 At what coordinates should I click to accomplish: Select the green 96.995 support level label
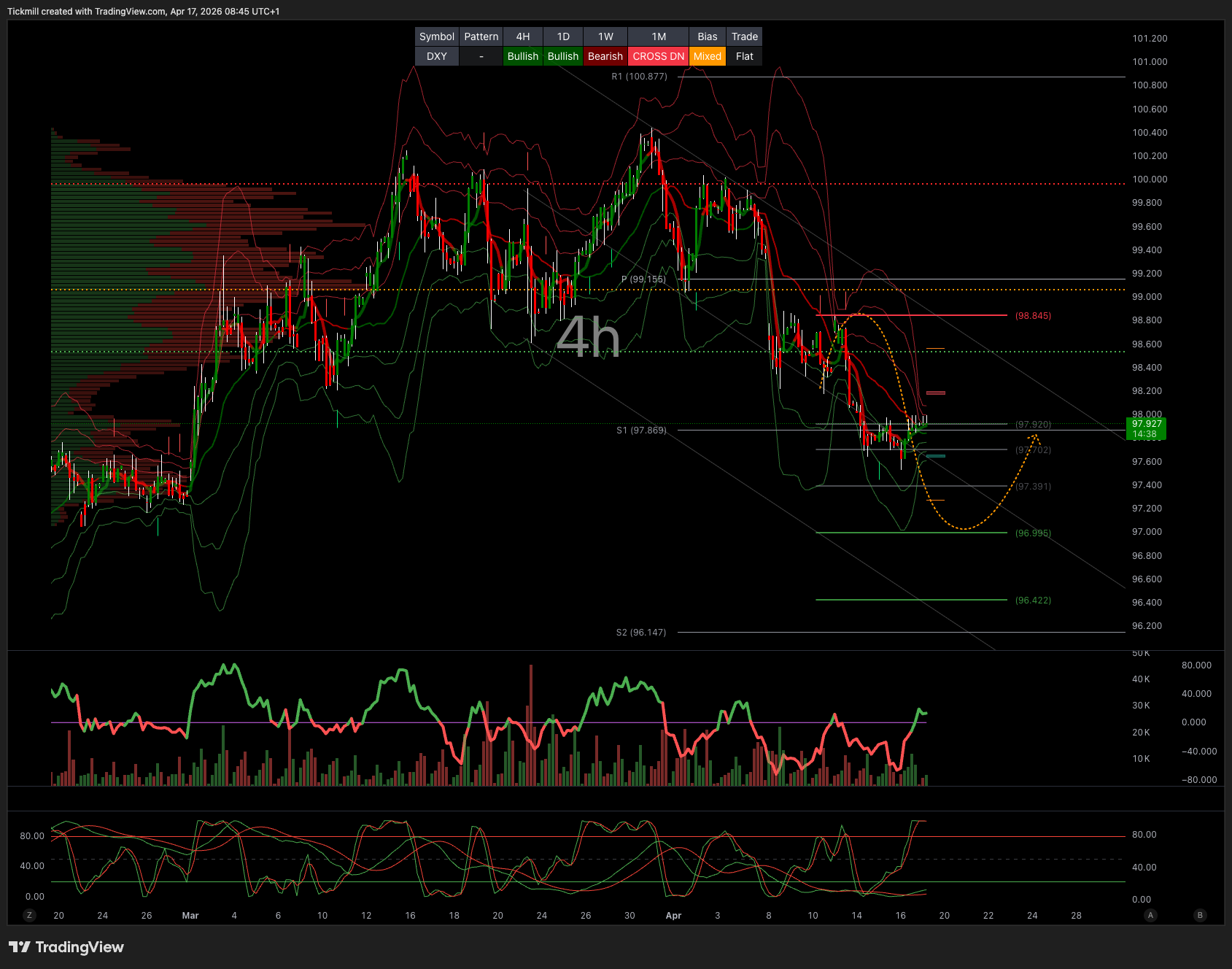pos(1033,533)
